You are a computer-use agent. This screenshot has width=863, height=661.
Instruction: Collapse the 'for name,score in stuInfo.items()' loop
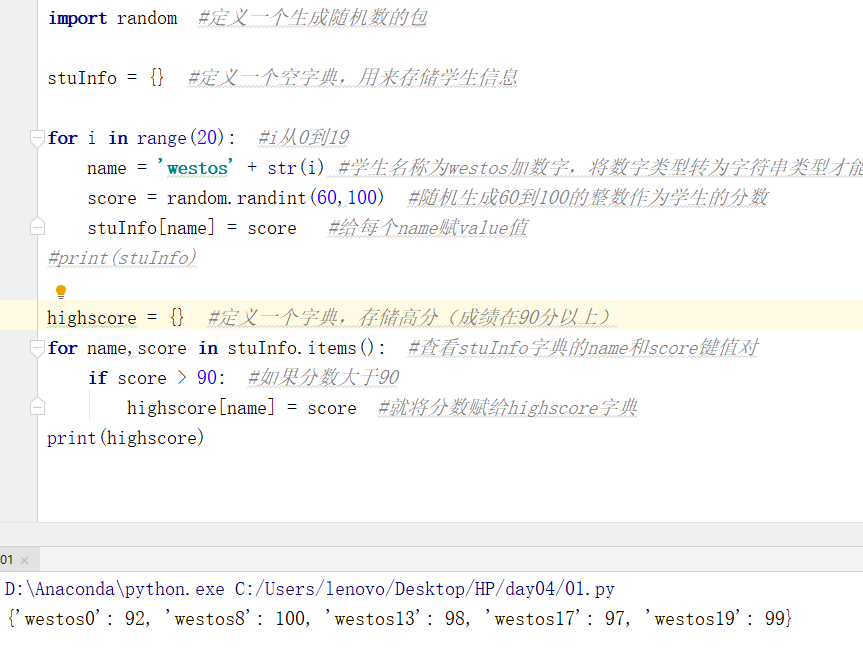point(37,348)
